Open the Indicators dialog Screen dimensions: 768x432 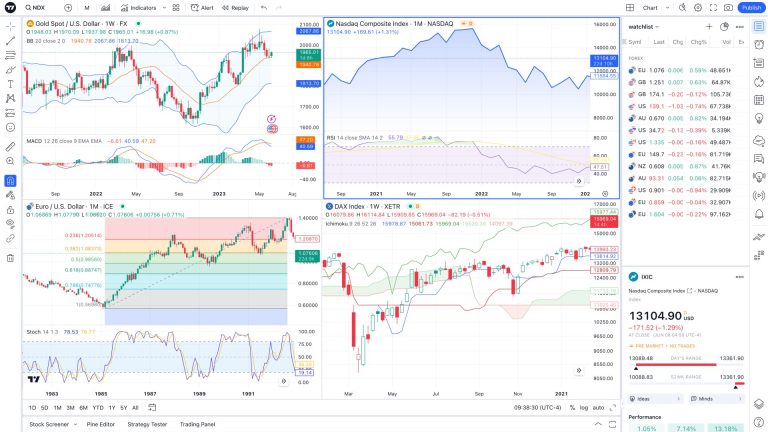pos(139,8)
